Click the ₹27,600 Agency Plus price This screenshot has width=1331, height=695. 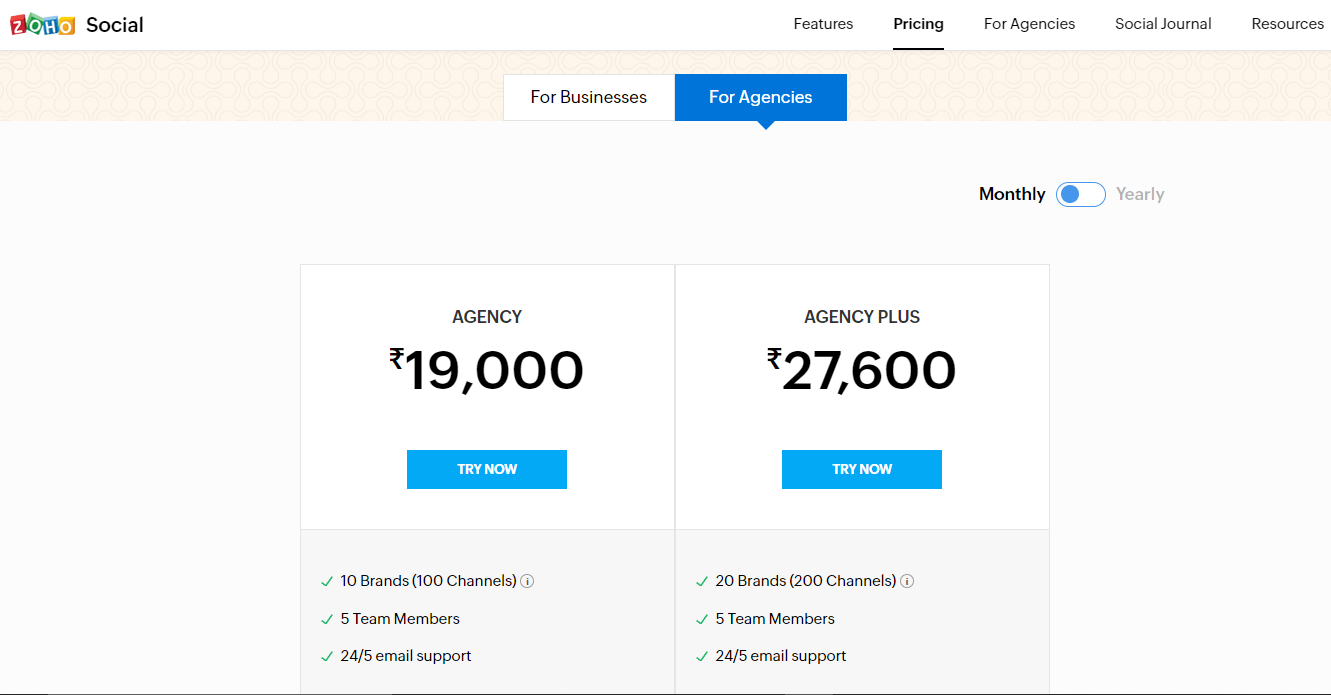(x=862, y=371)
